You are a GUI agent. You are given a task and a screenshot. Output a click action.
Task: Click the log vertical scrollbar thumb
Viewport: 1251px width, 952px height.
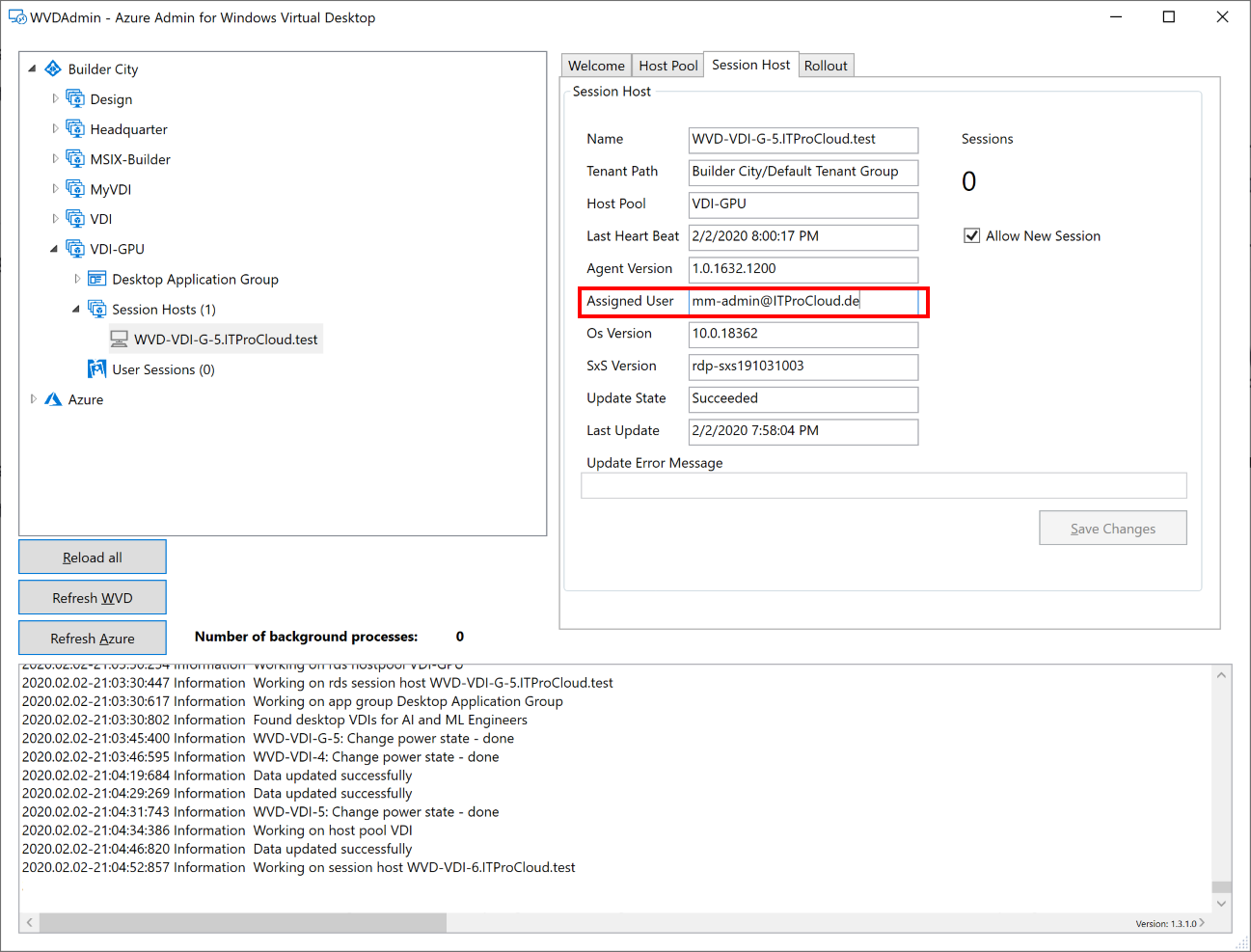pos(1221,887)
